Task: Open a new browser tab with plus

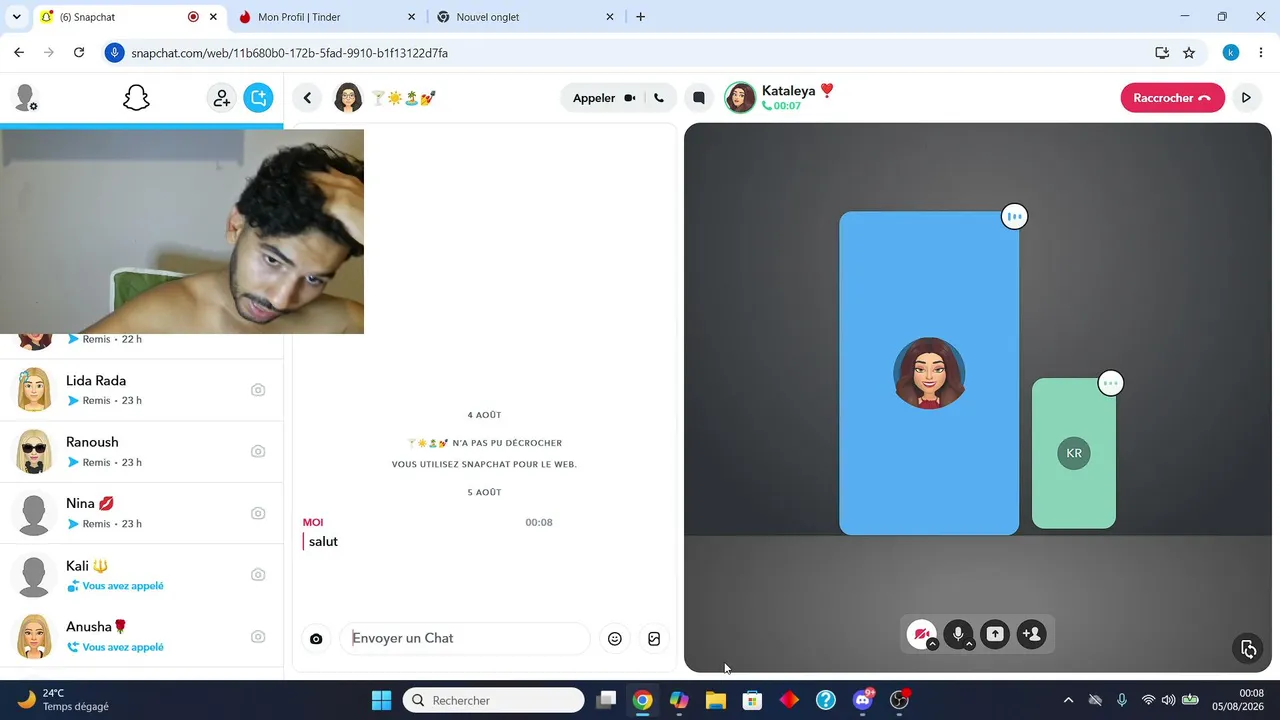Action: 640,17
